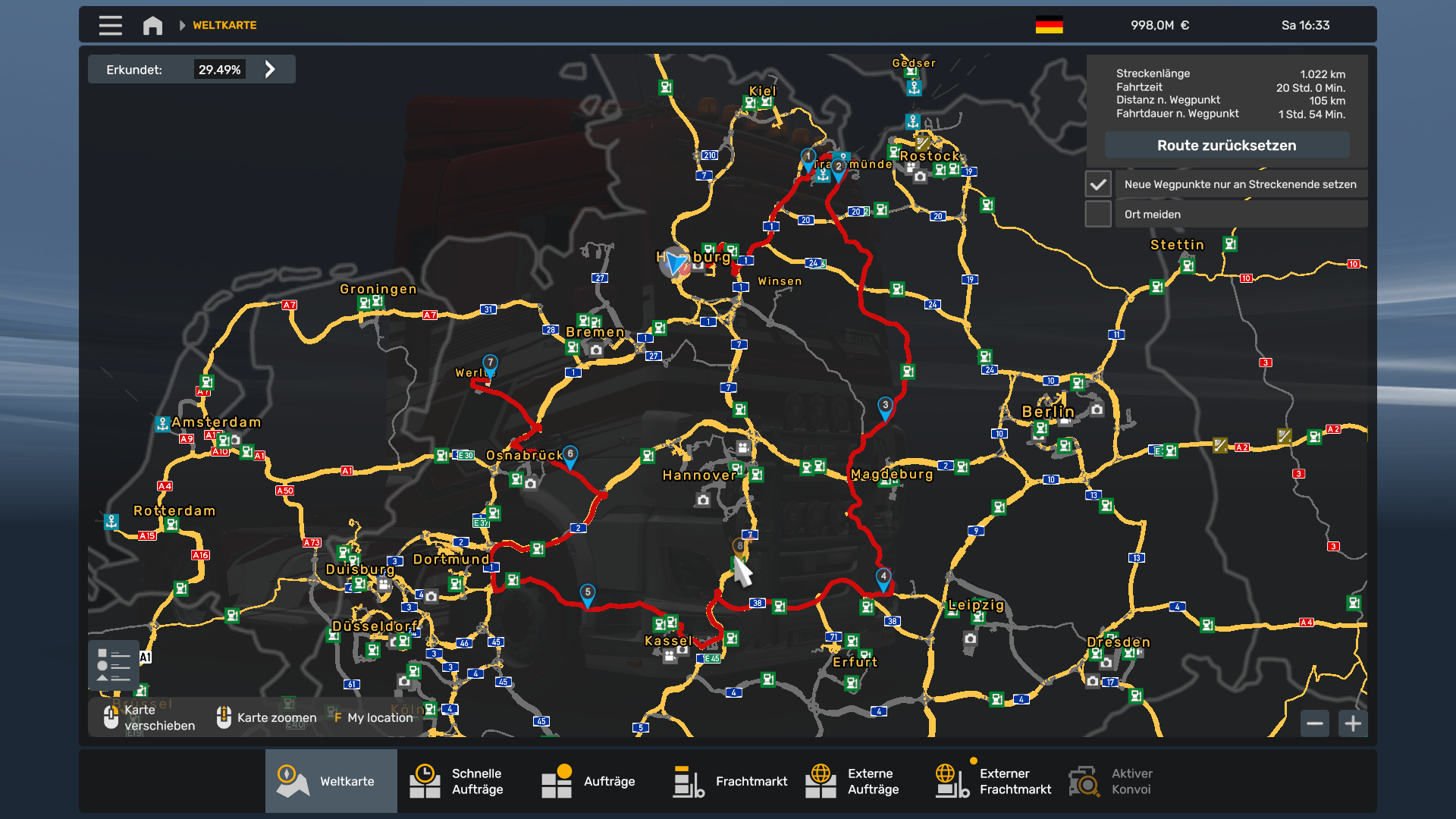Screen dimensions: 1456x819
Task: Click the My location shortcut
Action: point(373,717)
